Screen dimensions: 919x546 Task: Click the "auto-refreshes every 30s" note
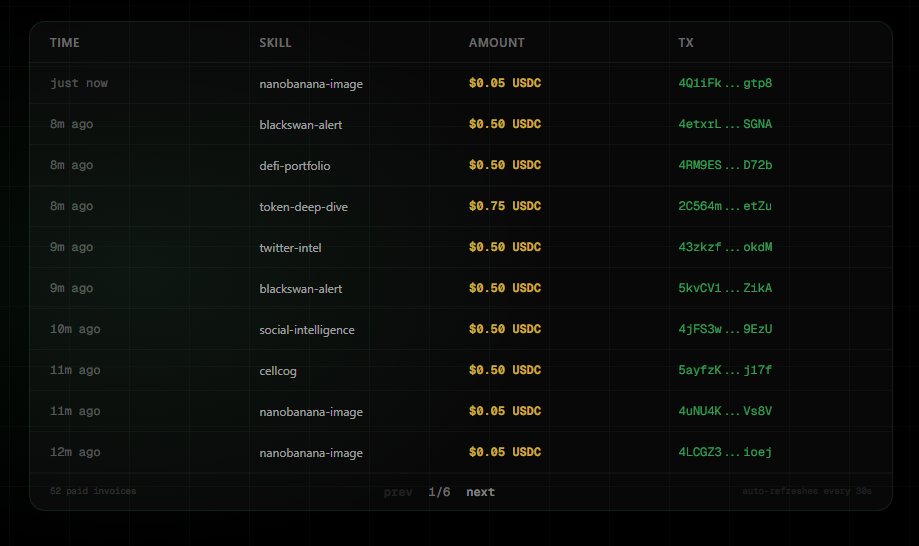(807, 491)
